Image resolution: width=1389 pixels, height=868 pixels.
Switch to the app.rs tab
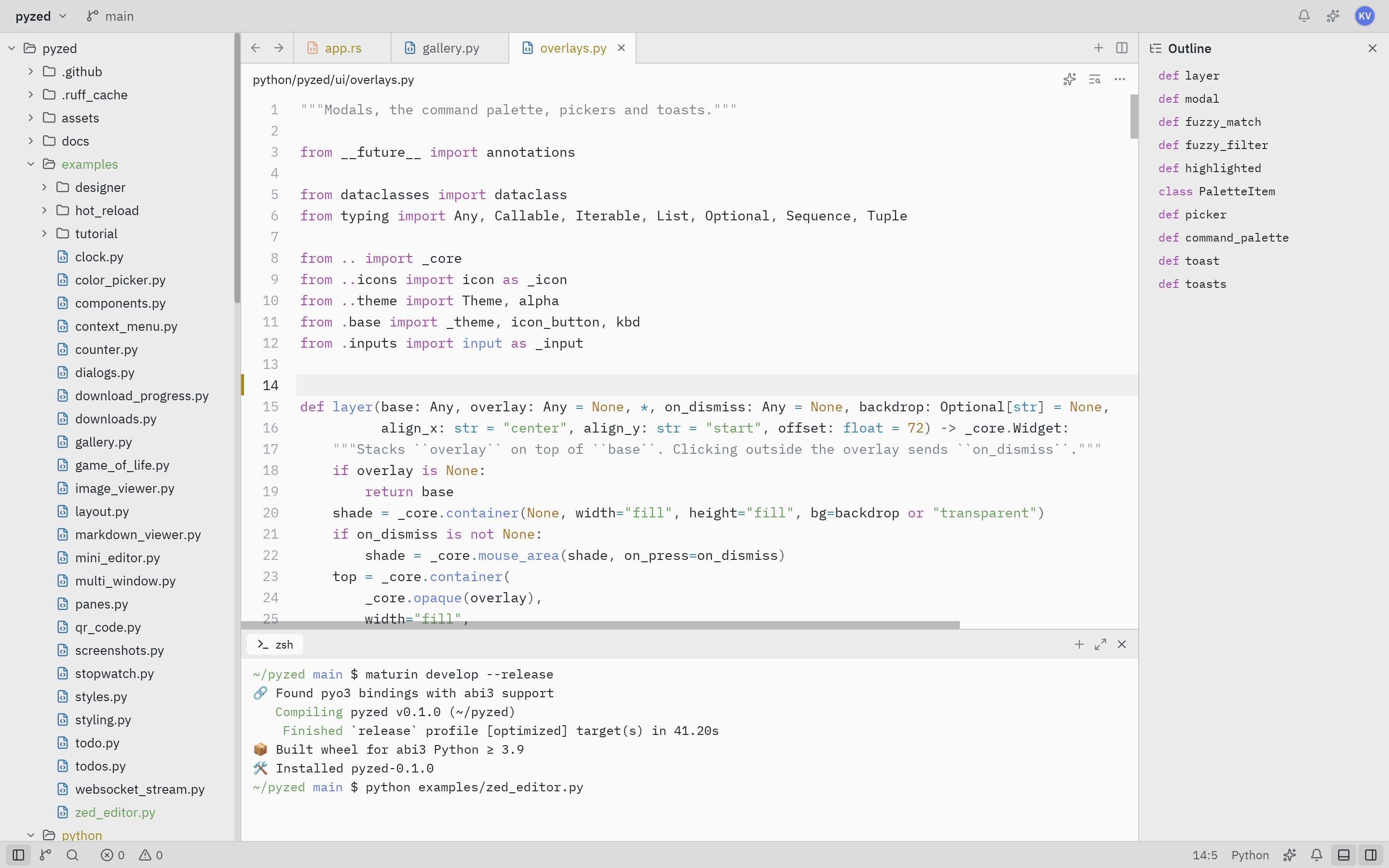342,48
